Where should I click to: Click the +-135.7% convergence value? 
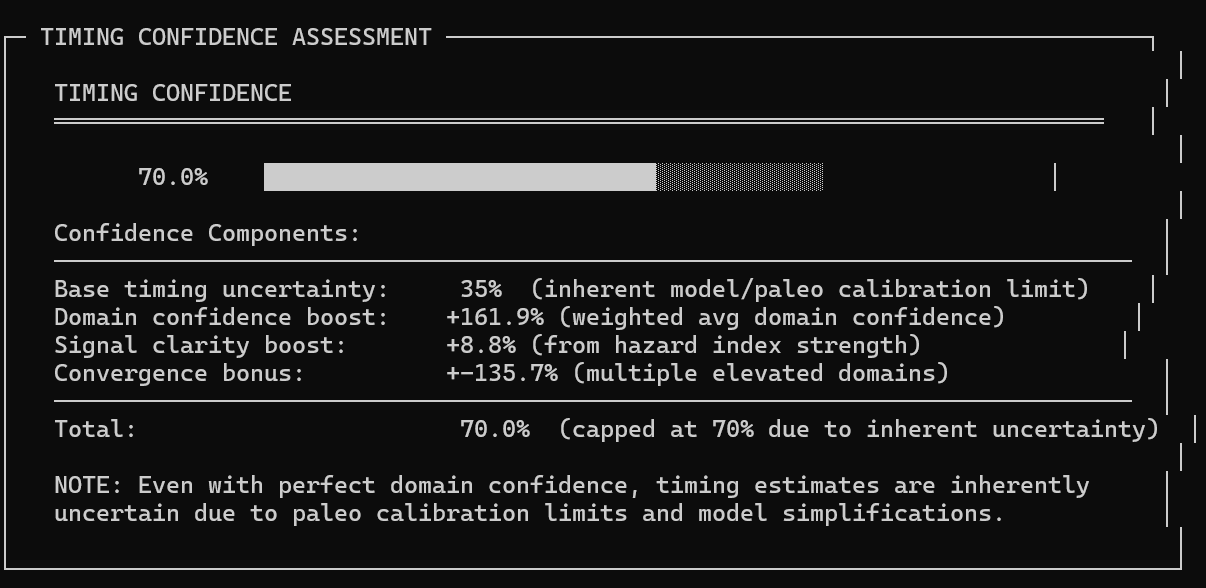tap(502, 374)
